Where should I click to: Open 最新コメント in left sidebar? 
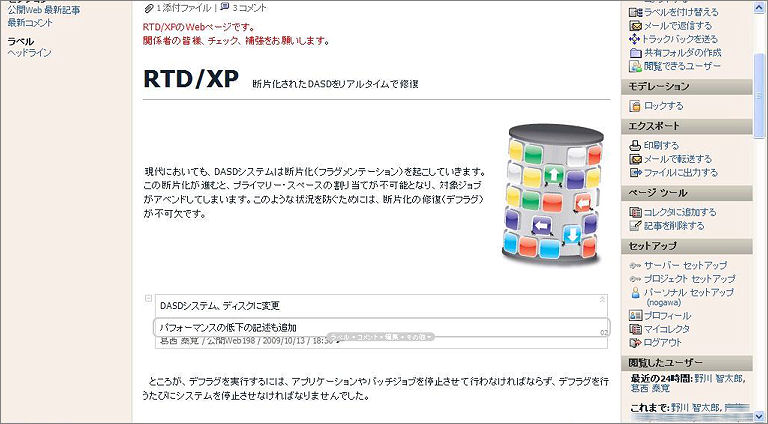click(30, 23)
